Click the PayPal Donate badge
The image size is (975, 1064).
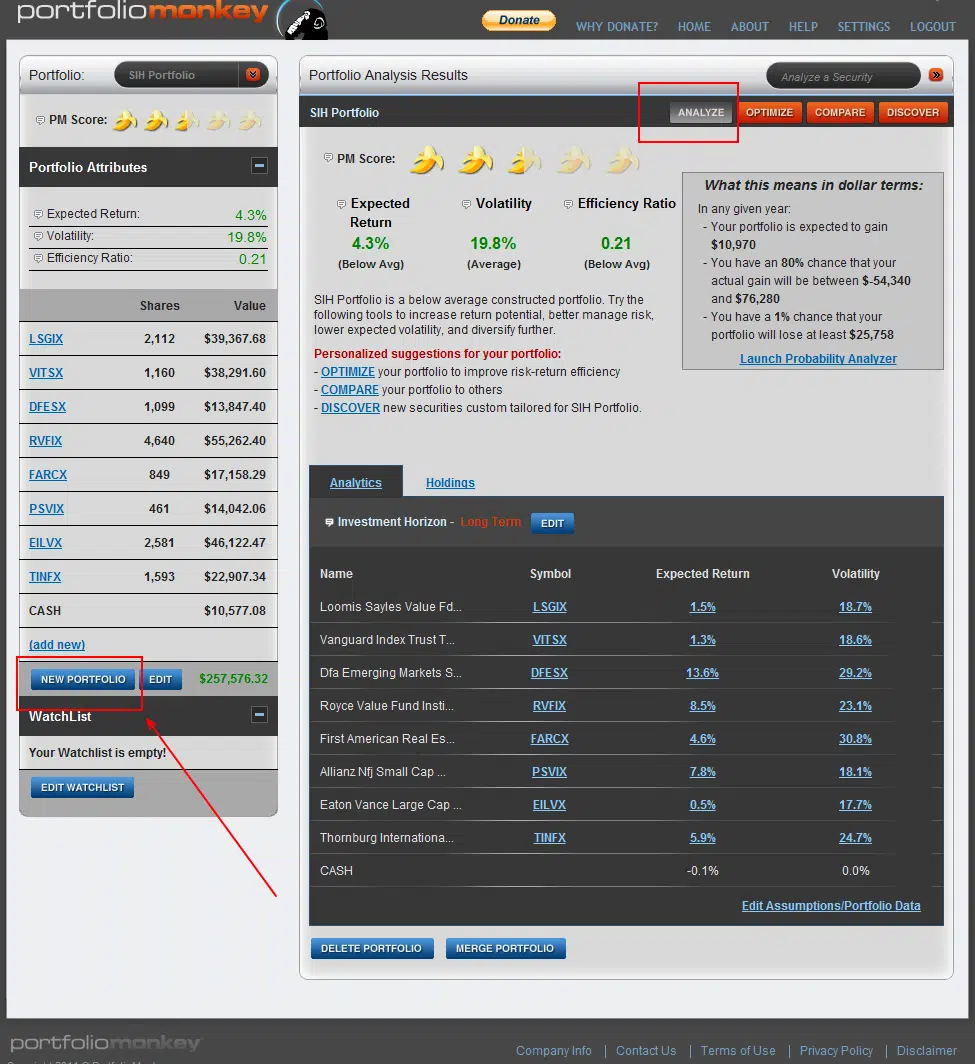coord(518,19)
